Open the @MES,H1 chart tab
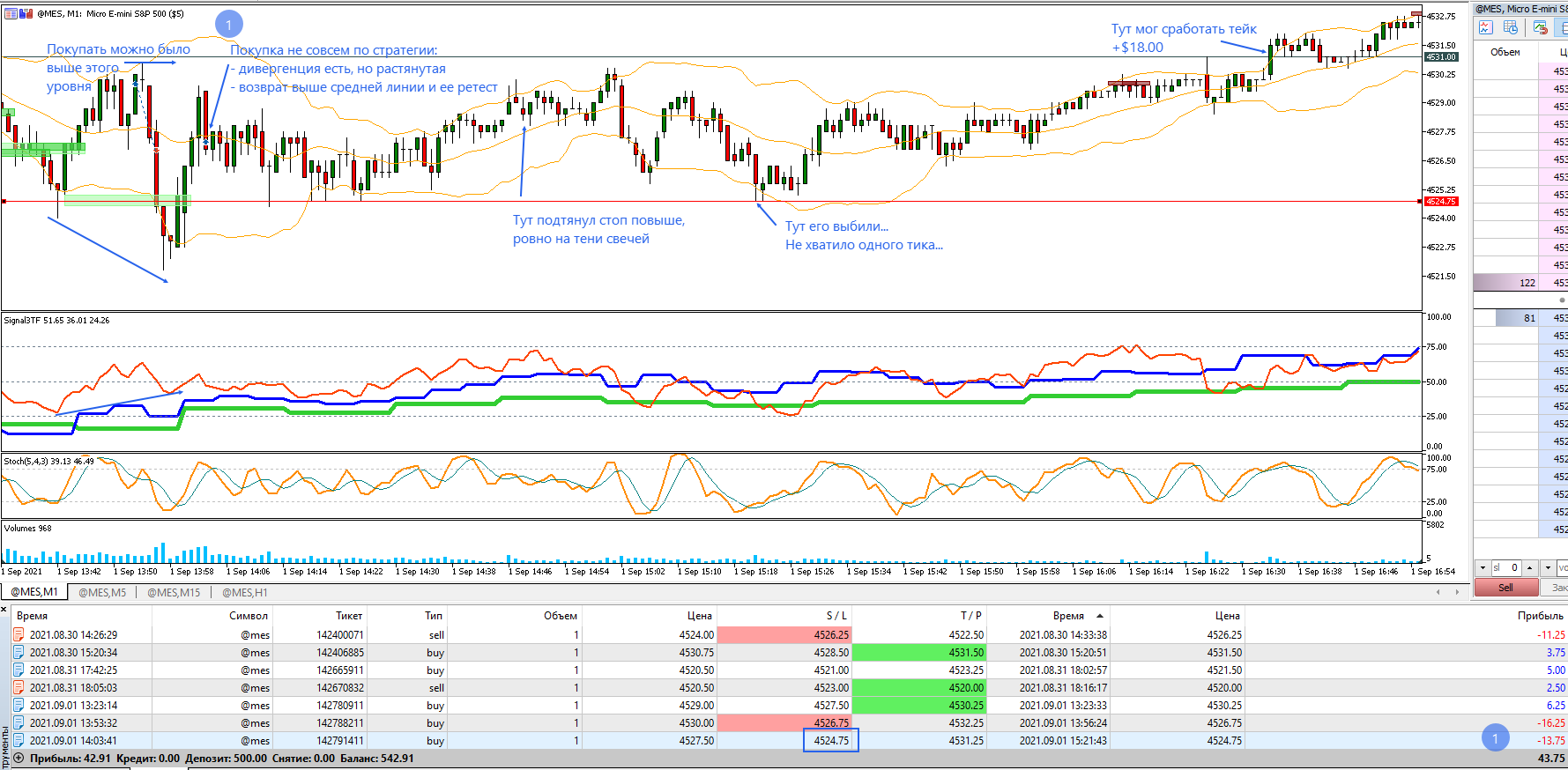Image resolution: width=1568 pixels, height=770 pixels. [244, 592]
